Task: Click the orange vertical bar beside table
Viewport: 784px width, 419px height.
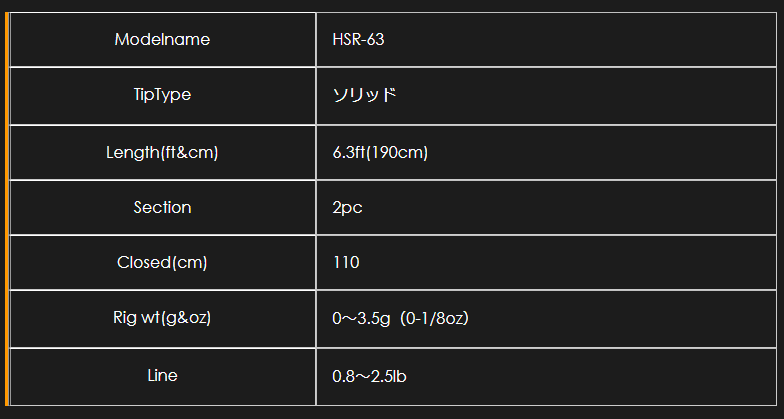Action: pos(7,208)
